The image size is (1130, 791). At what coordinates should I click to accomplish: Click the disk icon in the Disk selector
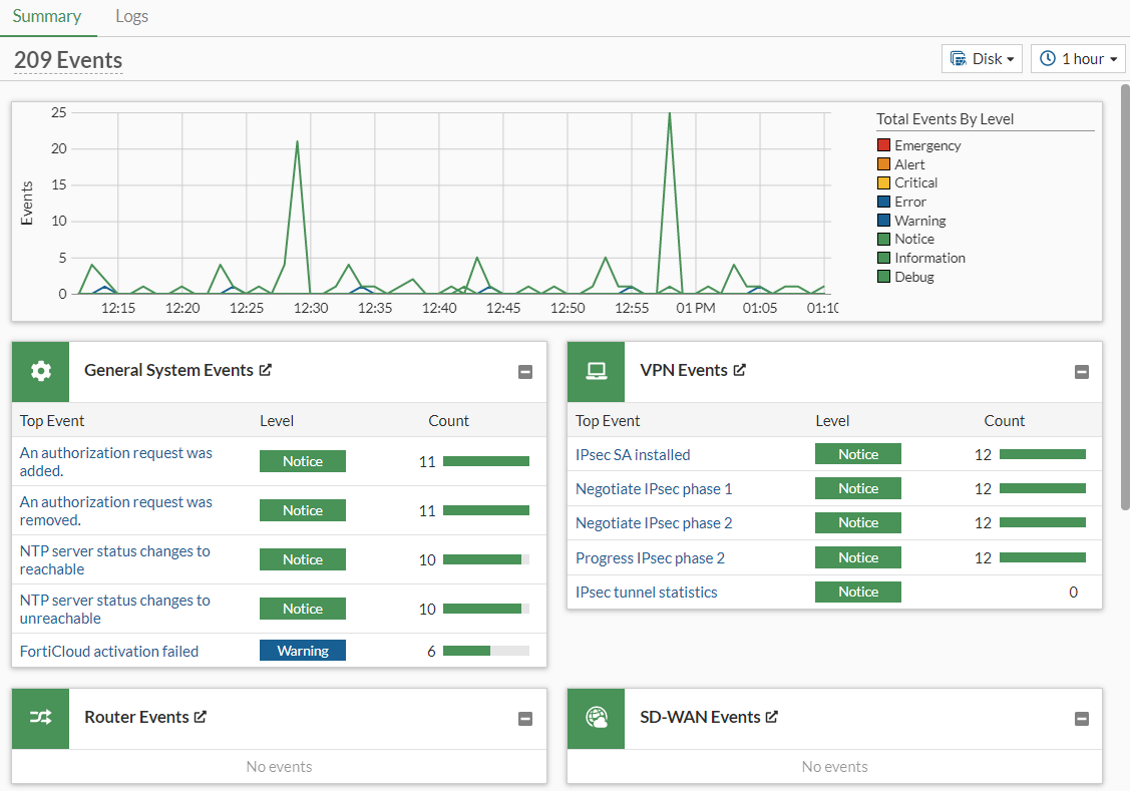pos(959,58)
